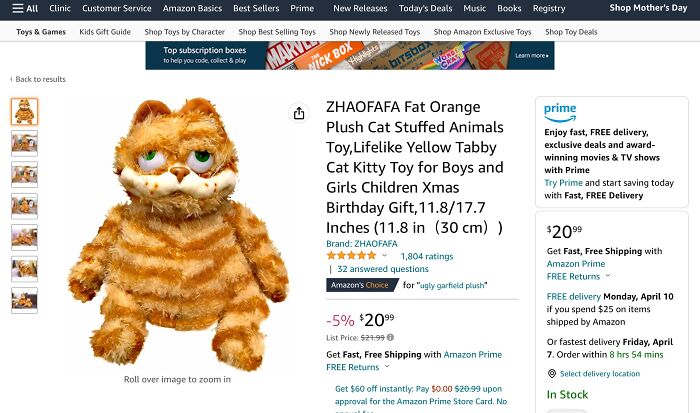Expand FREE Returns under the price
The image size is (700, 413).
coord(387,366)
